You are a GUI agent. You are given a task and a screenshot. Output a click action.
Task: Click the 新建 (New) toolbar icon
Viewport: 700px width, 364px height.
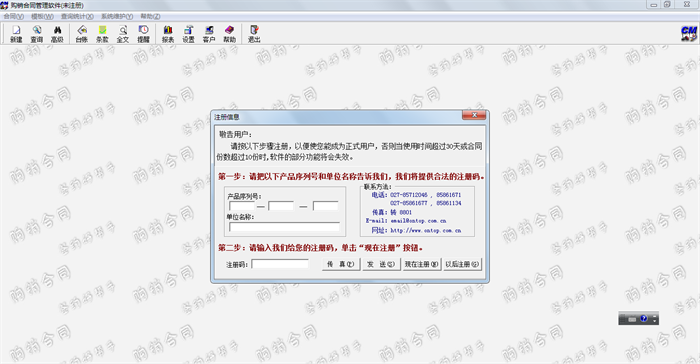[16, 33]
